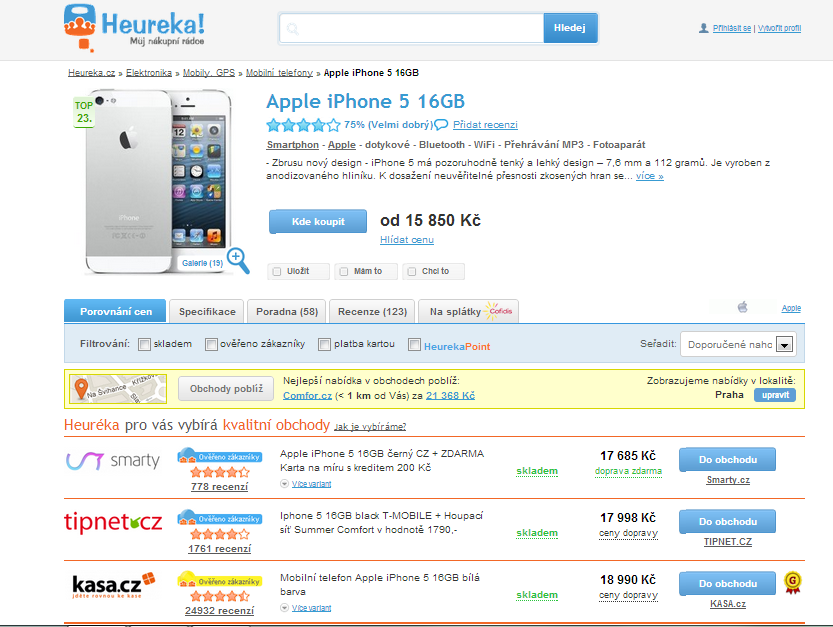The width and height of the screenshot is (833, 627).
Task: Click the Hledej search button
Action: pos(570,28)
